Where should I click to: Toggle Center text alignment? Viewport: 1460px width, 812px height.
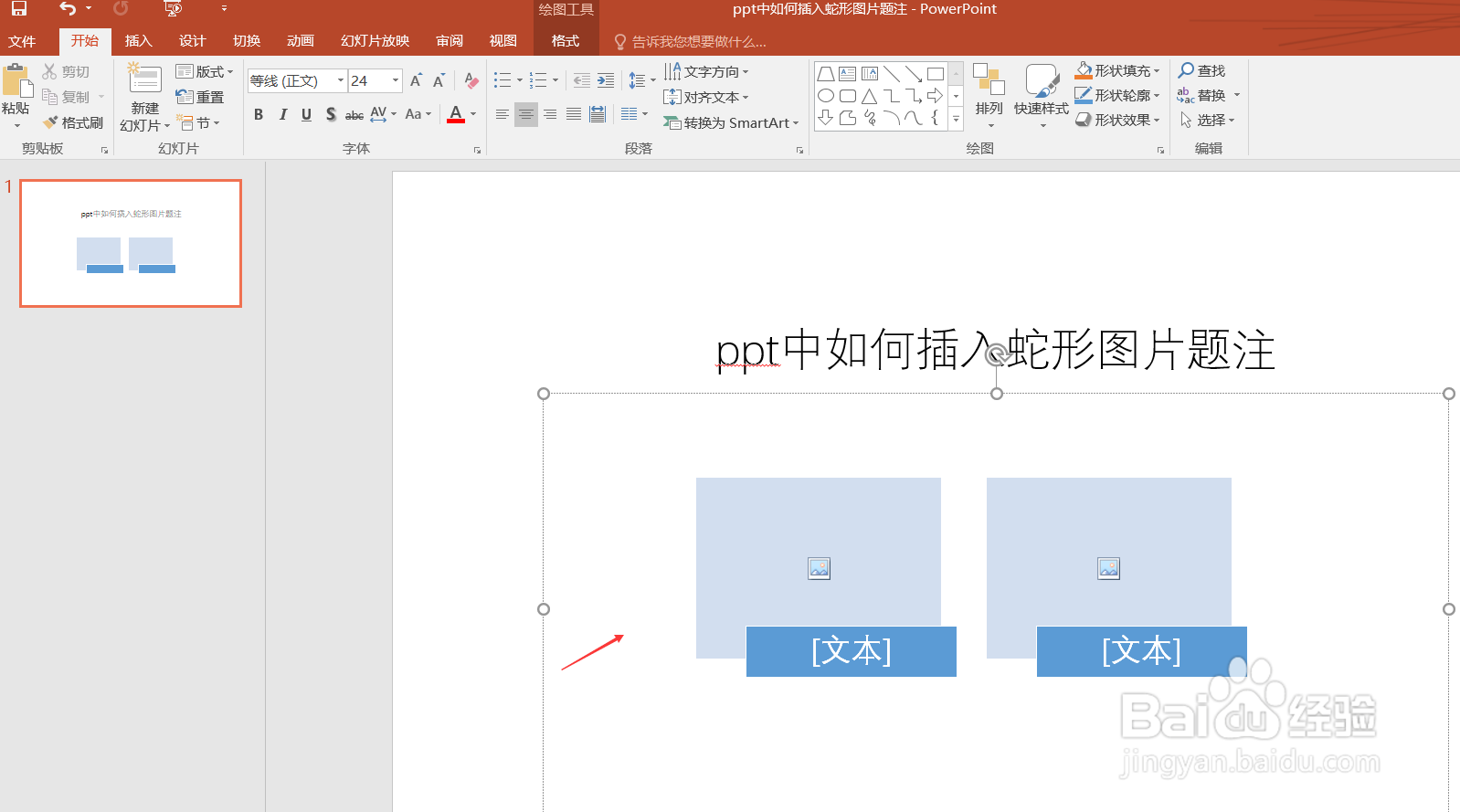point(526,114)
